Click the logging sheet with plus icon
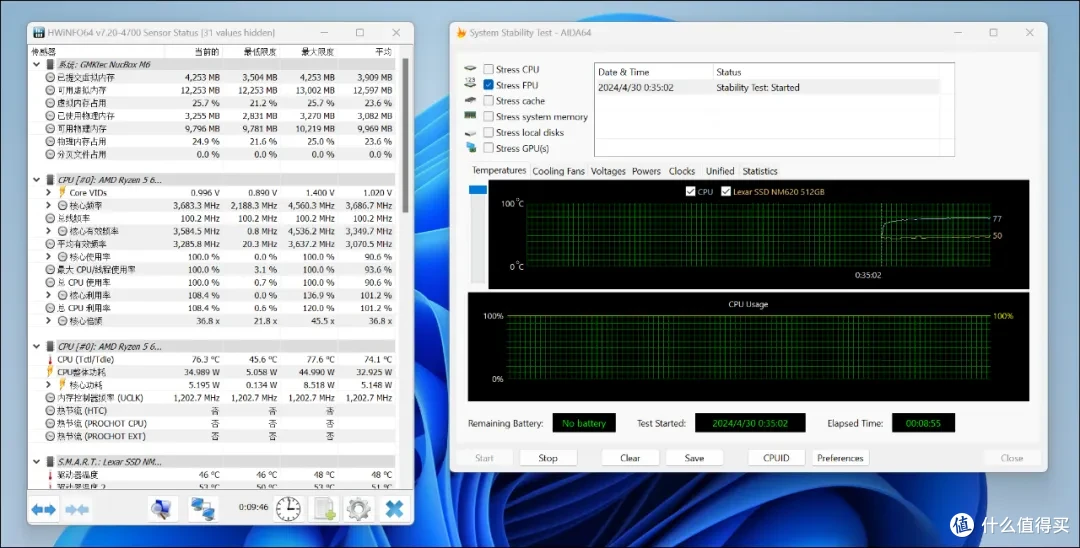Screen dimensions: 1080x548 (324, 509)
